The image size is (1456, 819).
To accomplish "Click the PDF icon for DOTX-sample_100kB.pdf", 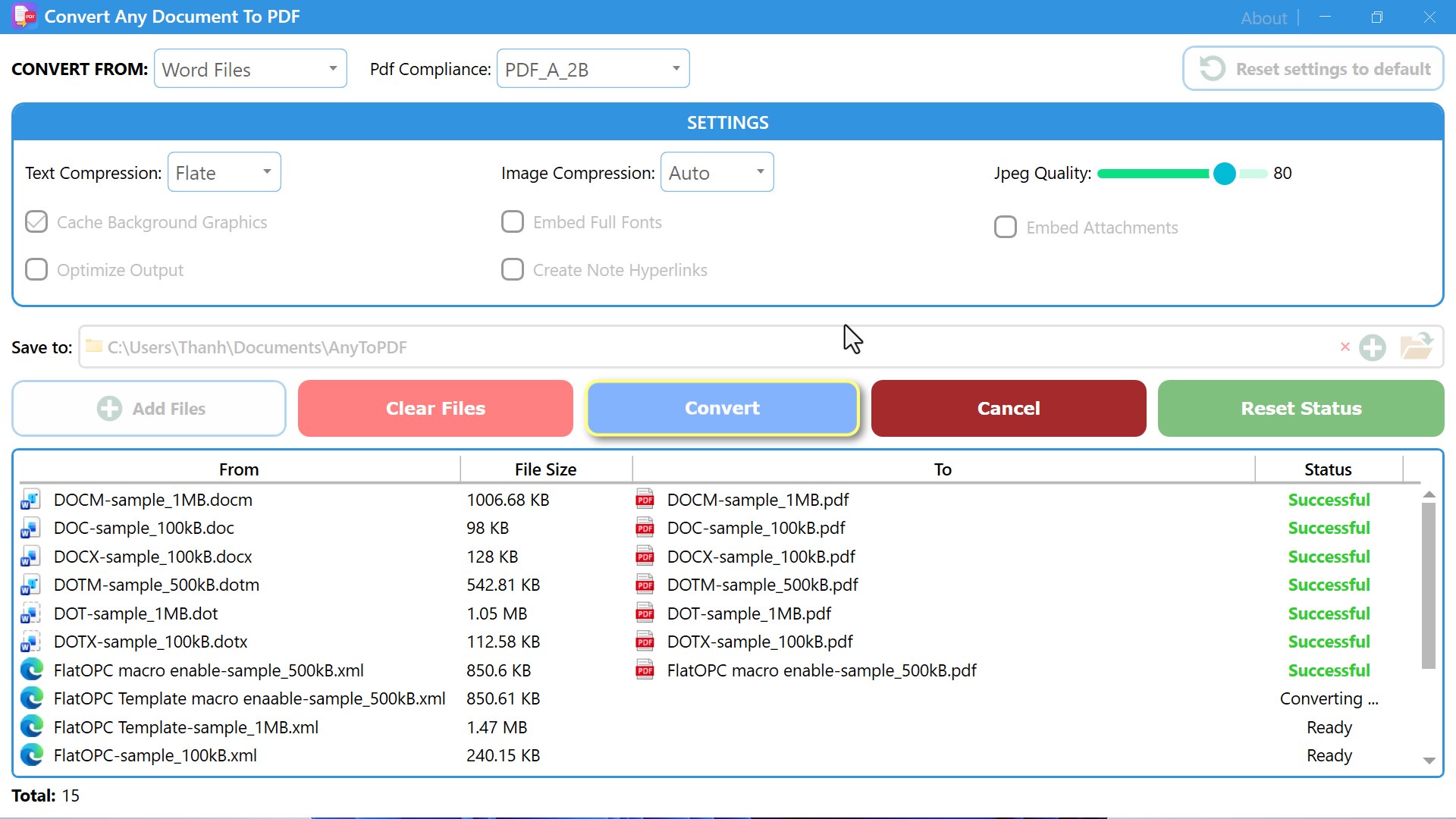I will (645, 642).
